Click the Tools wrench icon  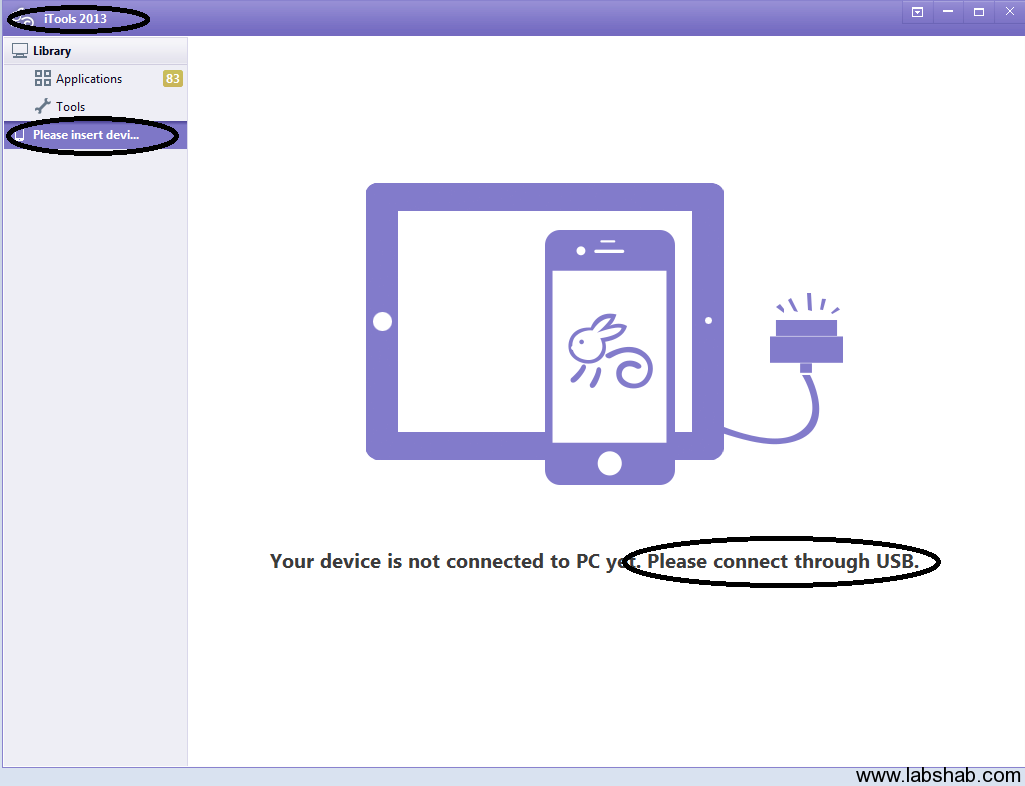tap(42, 106)
